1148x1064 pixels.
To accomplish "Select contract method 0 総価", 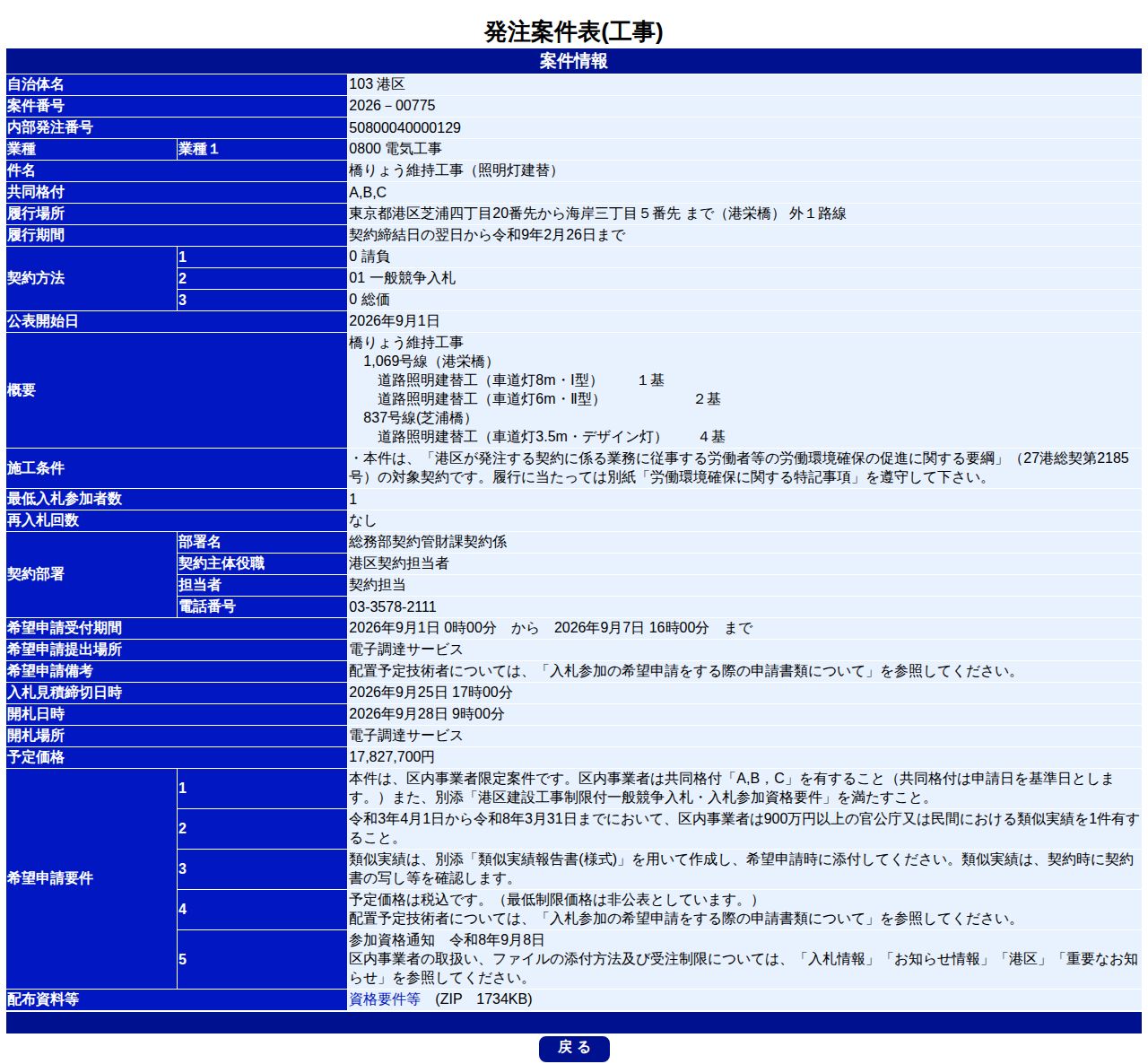I will (370, 300).
